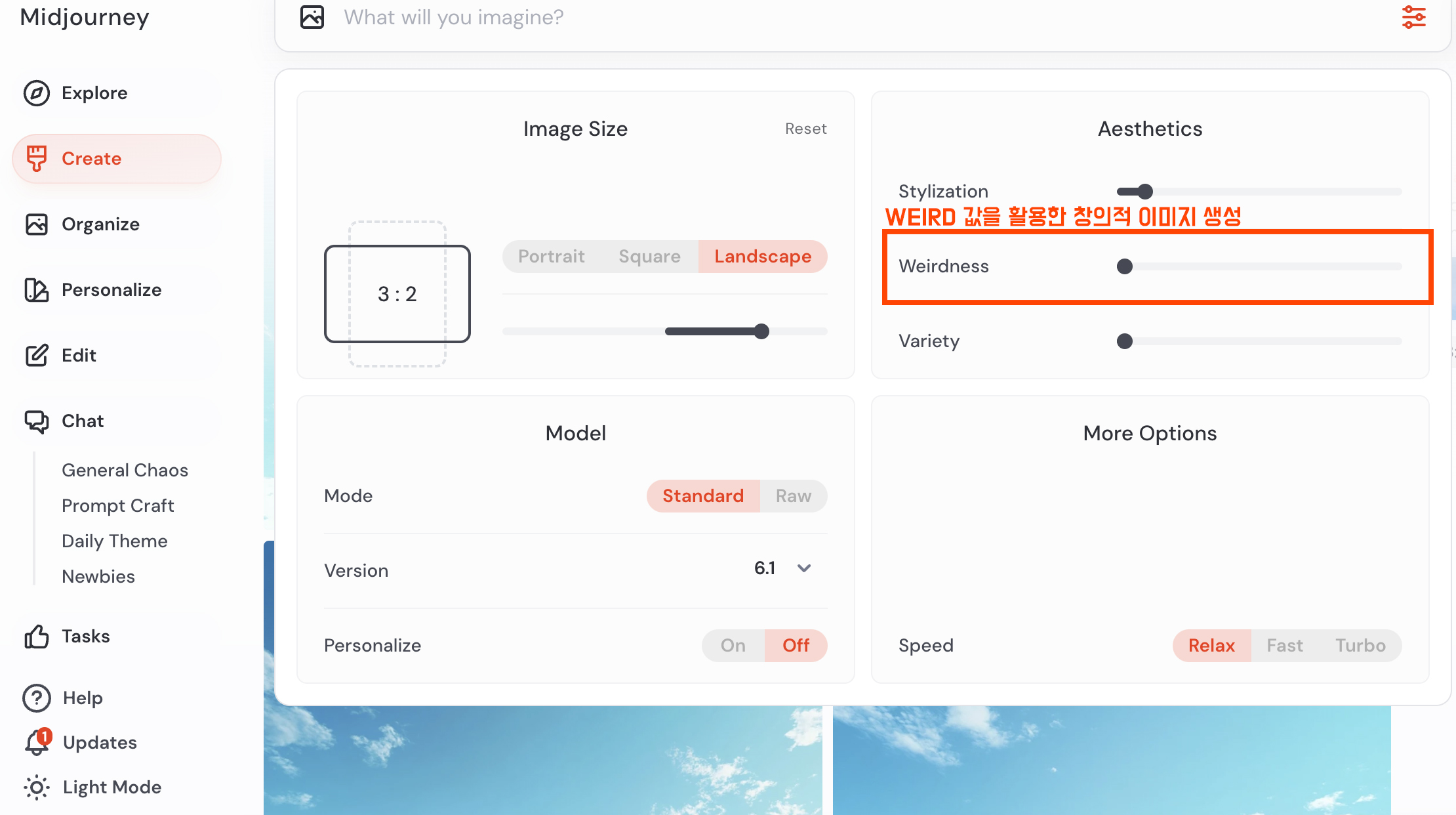The height and width of the screenshot is (815, 1456).
Task: Open Updates bell notification
Action: 37,742
